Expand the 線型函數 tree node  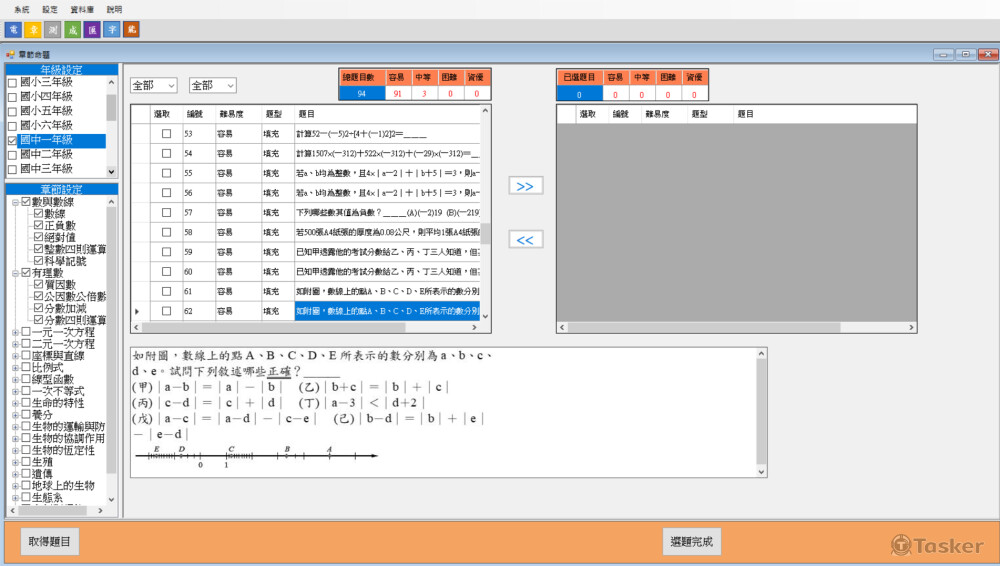[x=15, y=379]
